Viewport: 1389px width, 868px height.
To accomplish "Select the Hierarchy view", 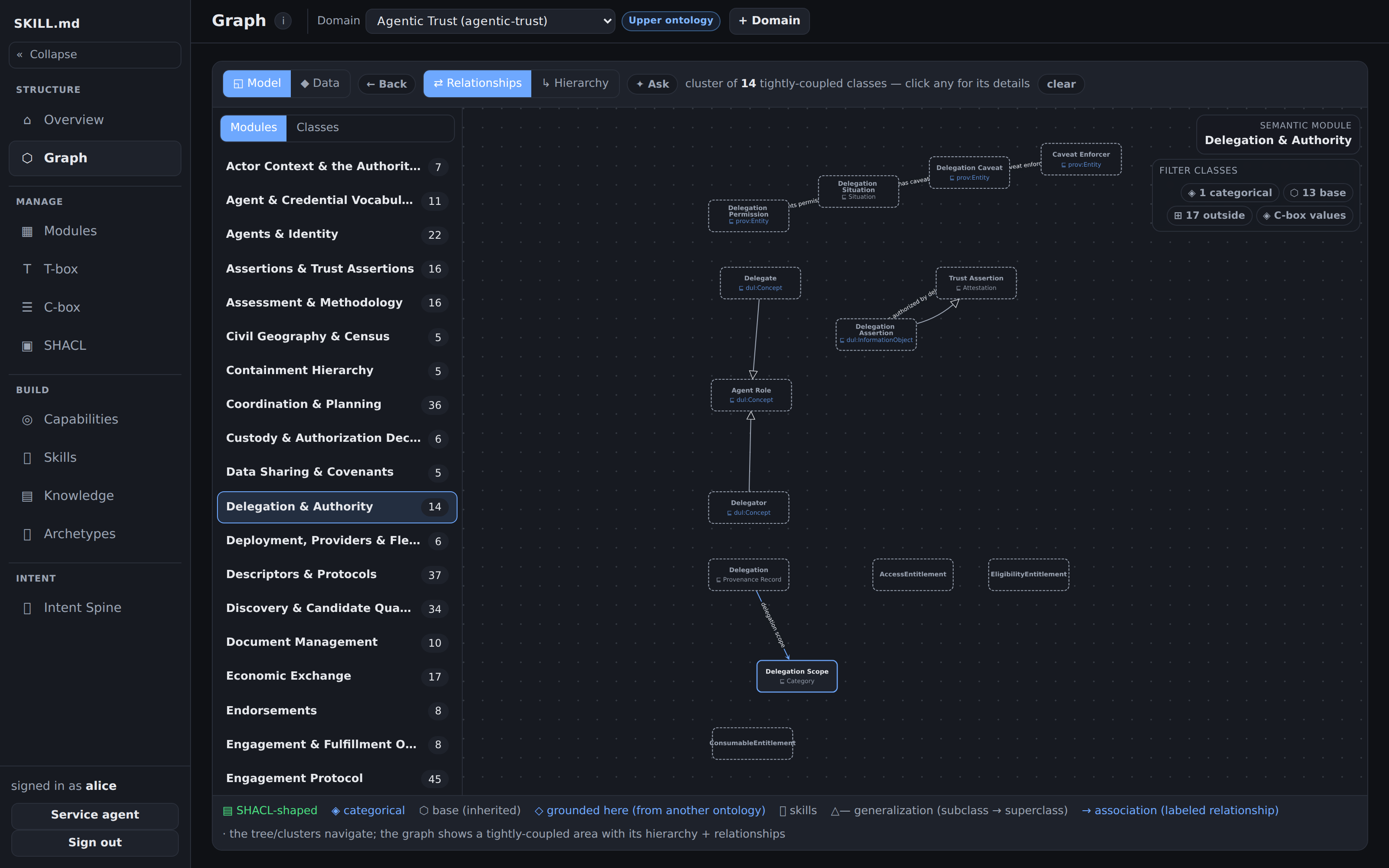I will [x=575, y=83].
